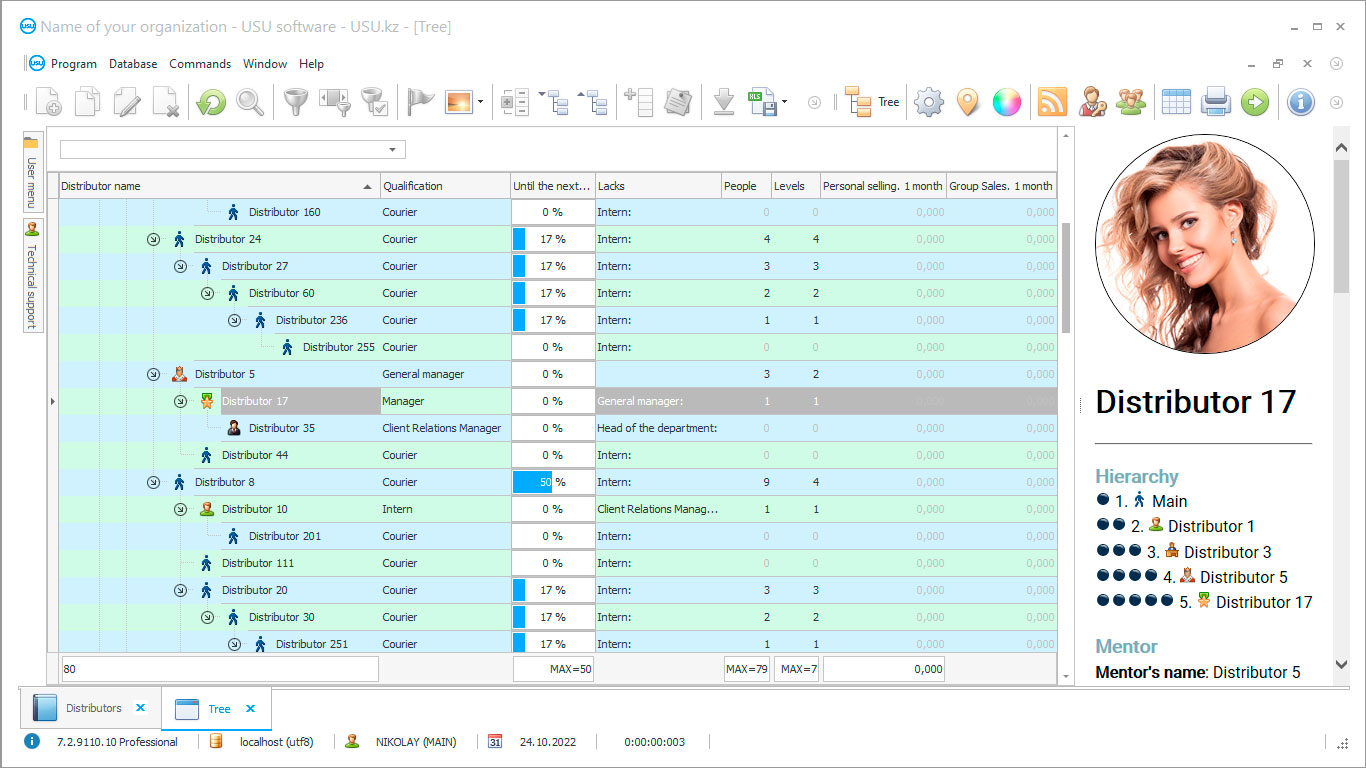Open the XLS export dropdown arrow
Screen dimensions: 1366x768
786,101
